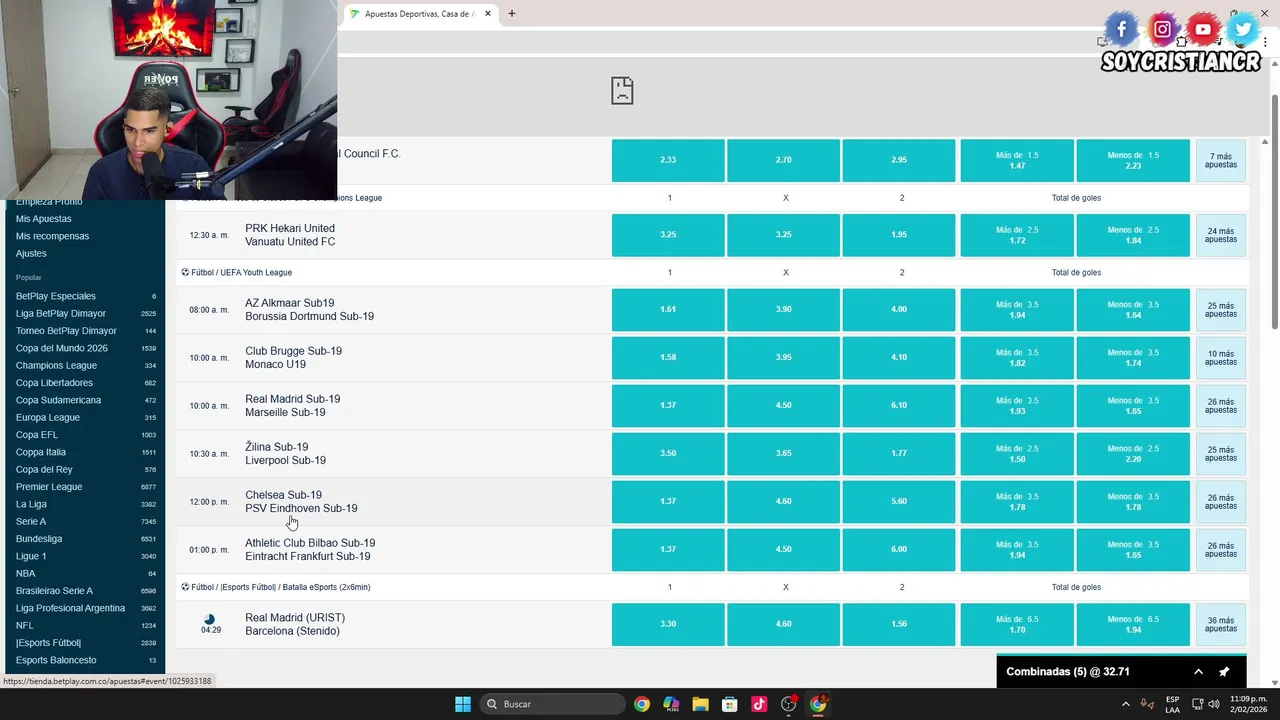Select Vanuatu United FC win at 1.95
Image resolution: width=1280 pixels, height=720 pixels.
click(898, 235)
